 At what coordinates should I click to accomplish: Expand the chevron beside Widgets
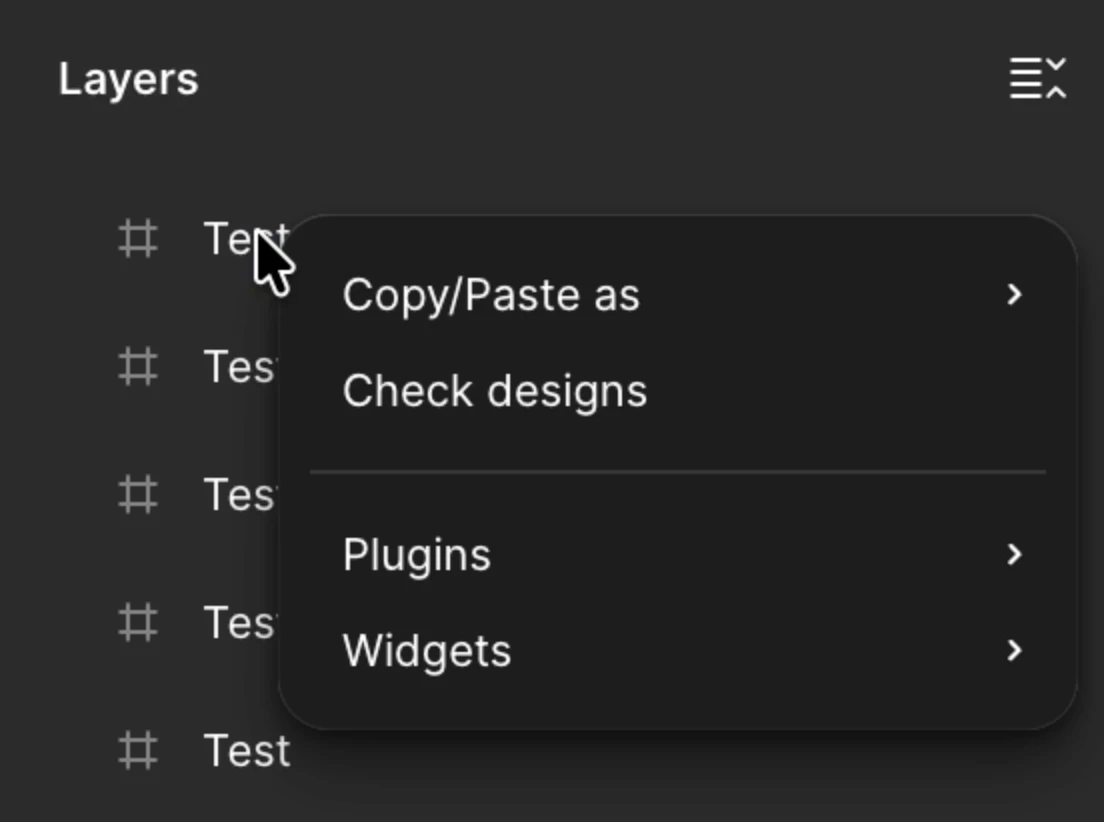pyautogui.click(x=1014, y=650)
